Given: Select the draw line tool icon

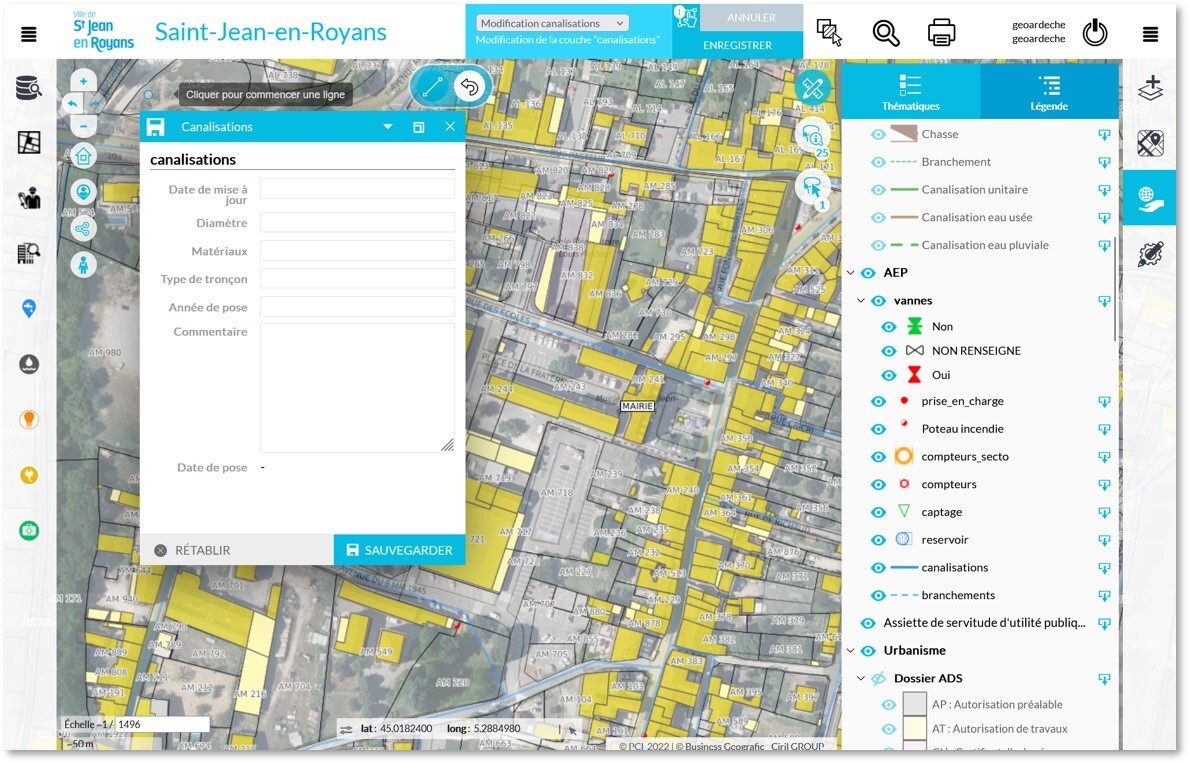Looking at the screenshot, I should point(432,87).
